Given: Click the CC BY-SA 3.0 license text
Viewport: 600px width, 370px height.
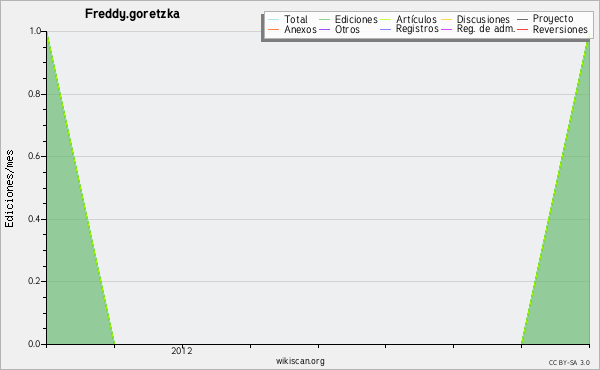Looking at the screenshot, I should pyautogui.click(x=569, y=363).
